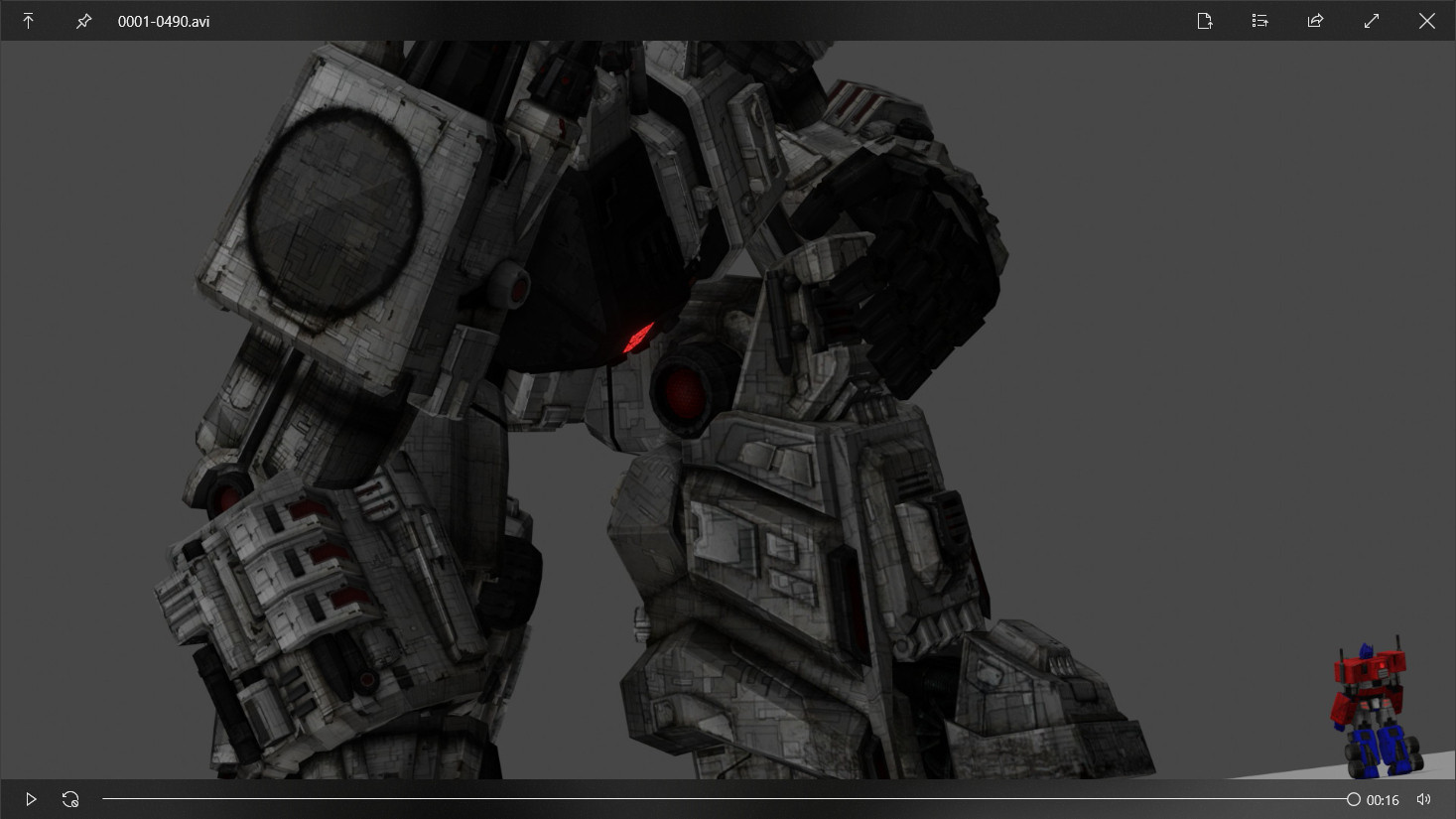Mute the volume with speaker icon
This screenshot has width=1456, height=819.
pyautogui.click(x=1423, y=799)
